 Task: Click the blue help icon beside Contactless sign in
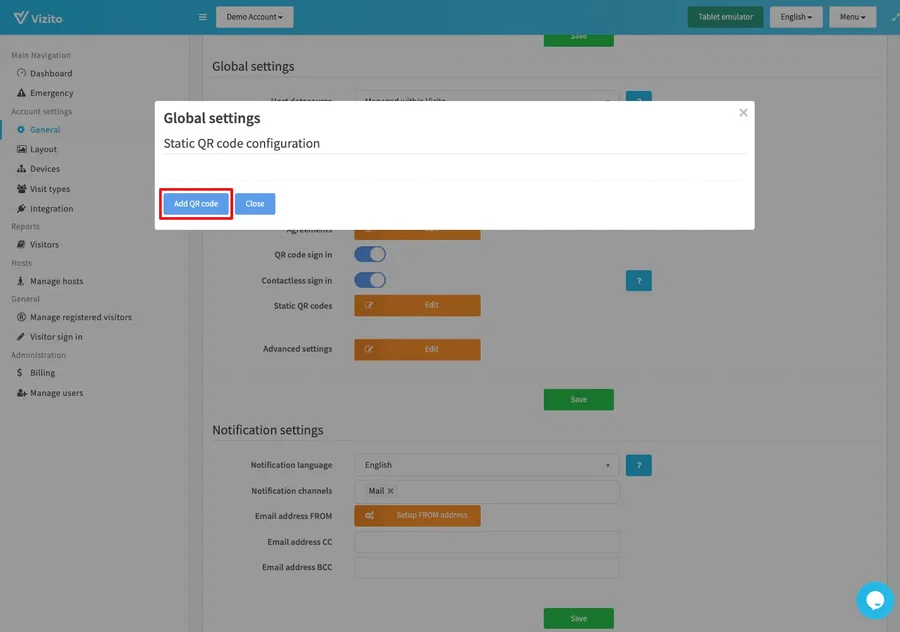638,281
